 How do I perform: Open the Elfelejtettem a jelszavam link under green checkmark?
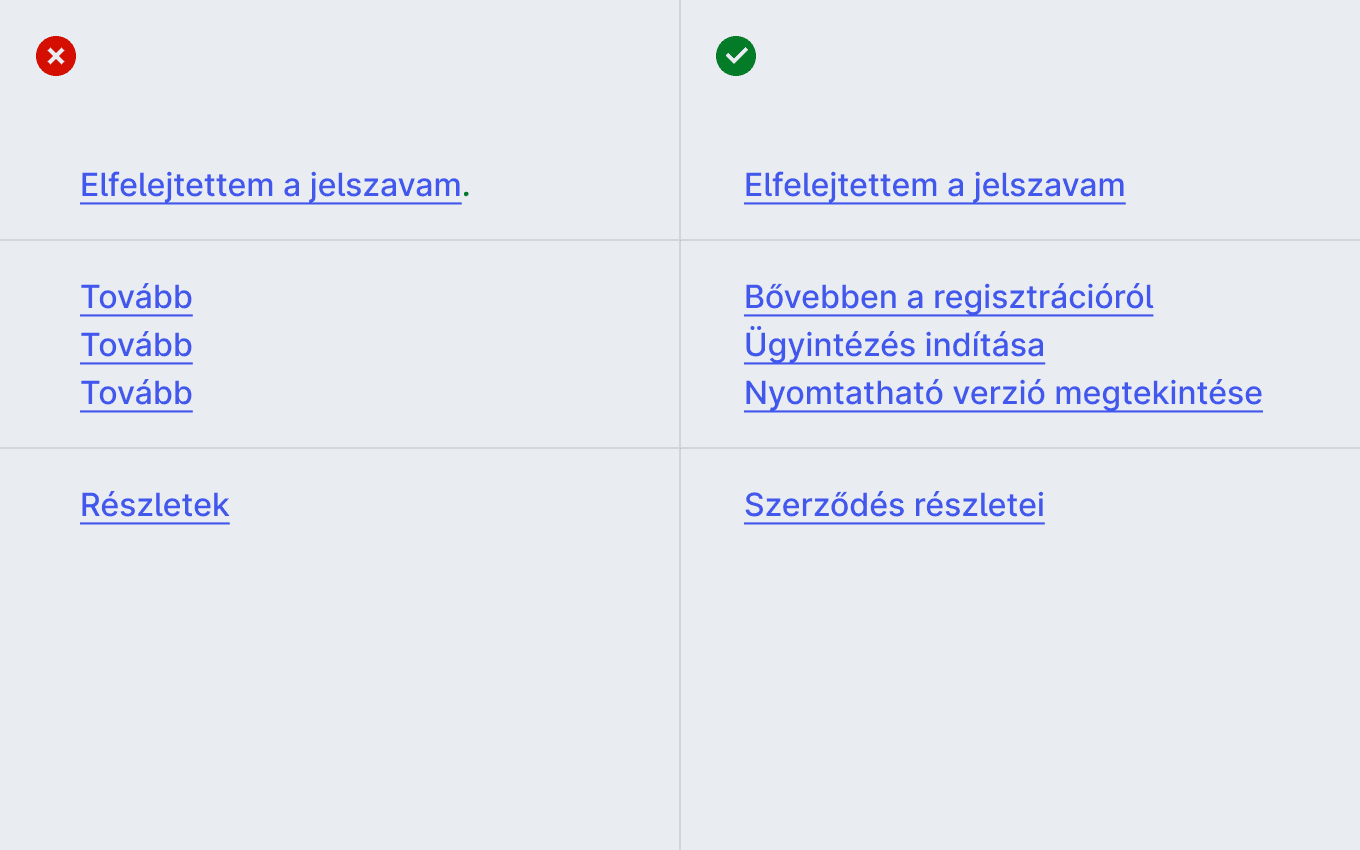click(934, 185)
